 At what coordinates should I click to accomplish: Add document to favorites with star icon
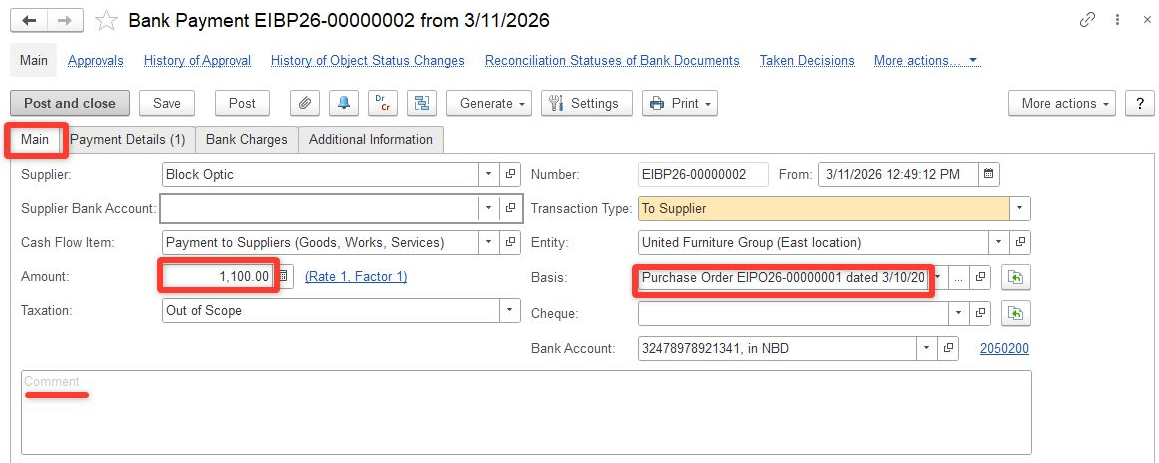106,21
